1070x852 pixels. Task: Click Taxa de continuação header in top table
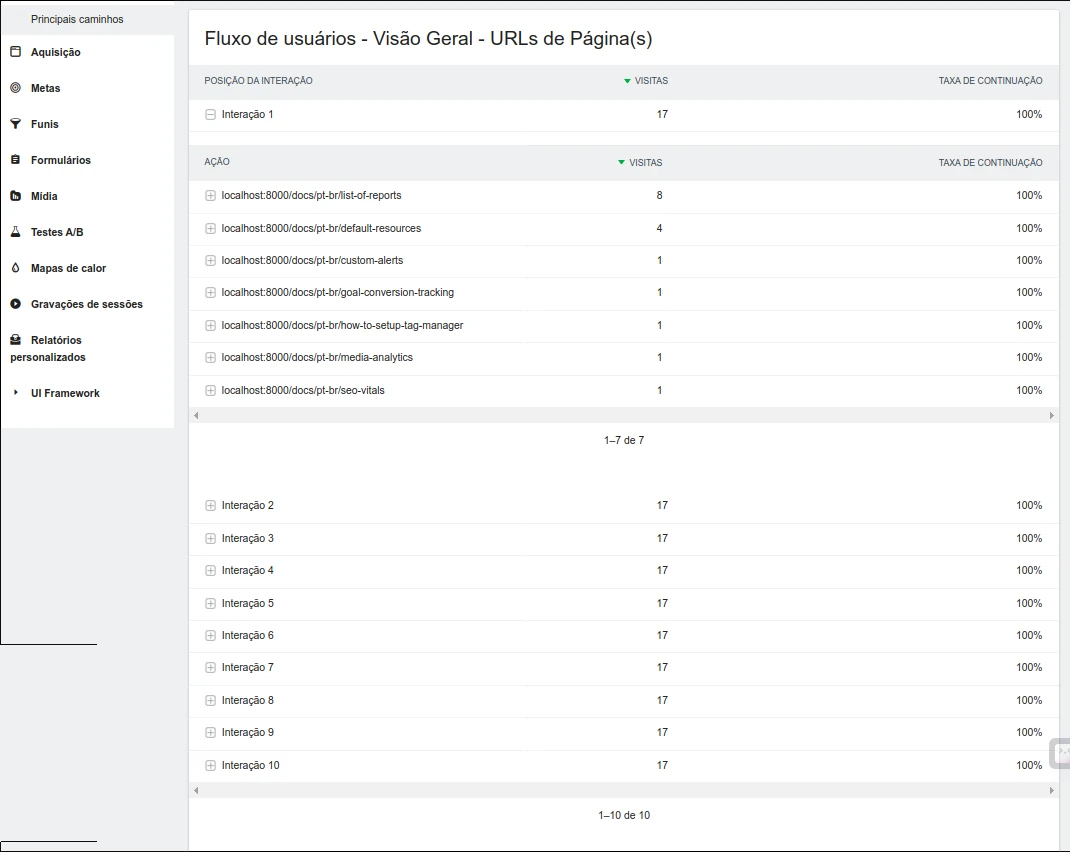[989, 81]
